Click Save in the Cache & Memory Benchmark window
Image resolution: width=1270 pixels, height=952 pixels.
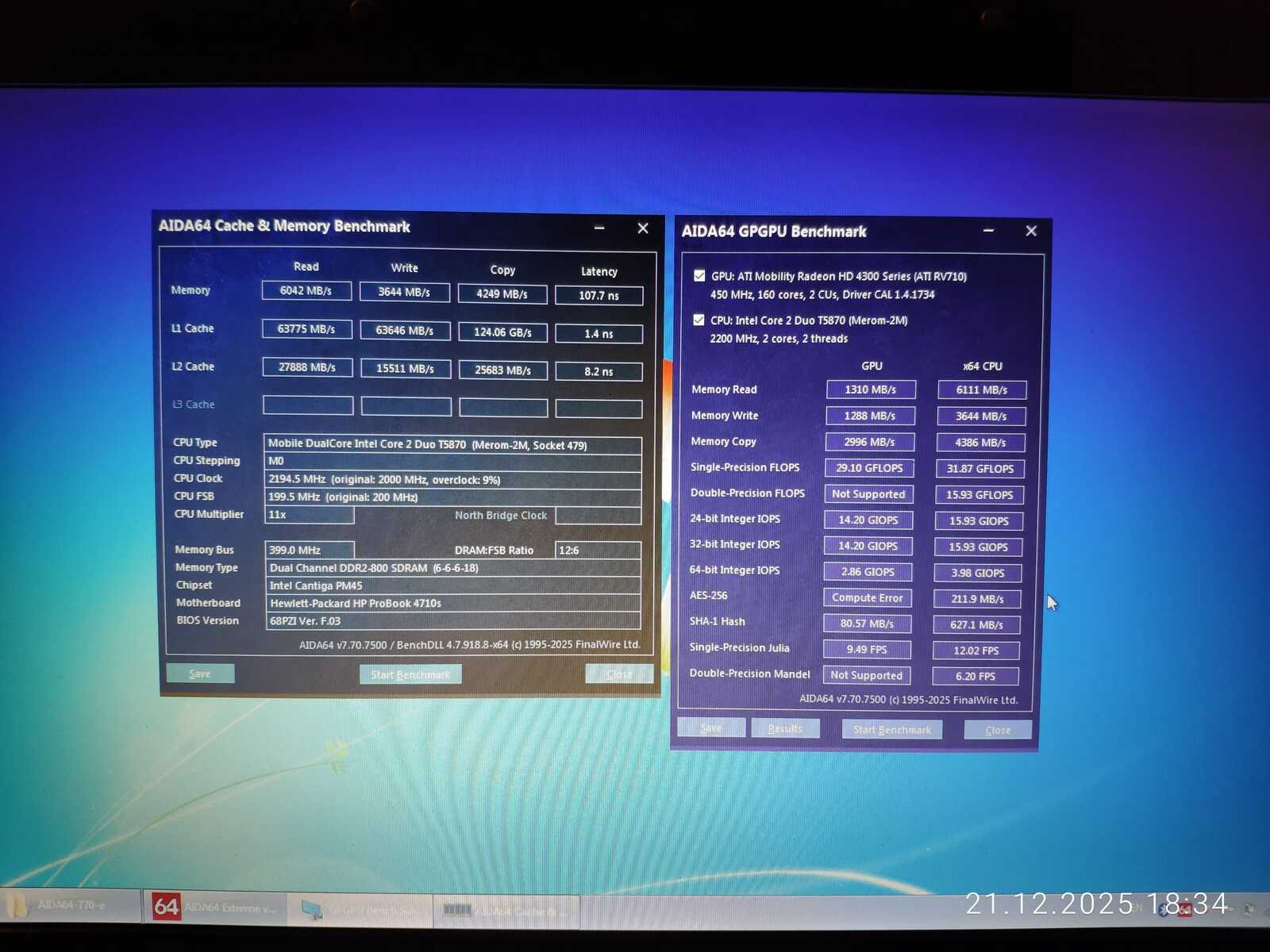click(x=200, y=674)
